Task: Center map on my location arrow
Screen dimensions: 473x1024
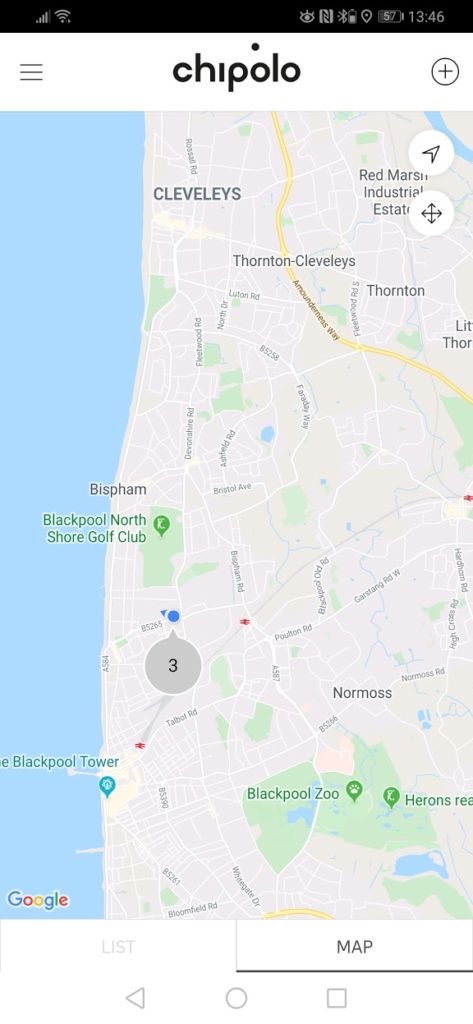Action: point(431,153)
